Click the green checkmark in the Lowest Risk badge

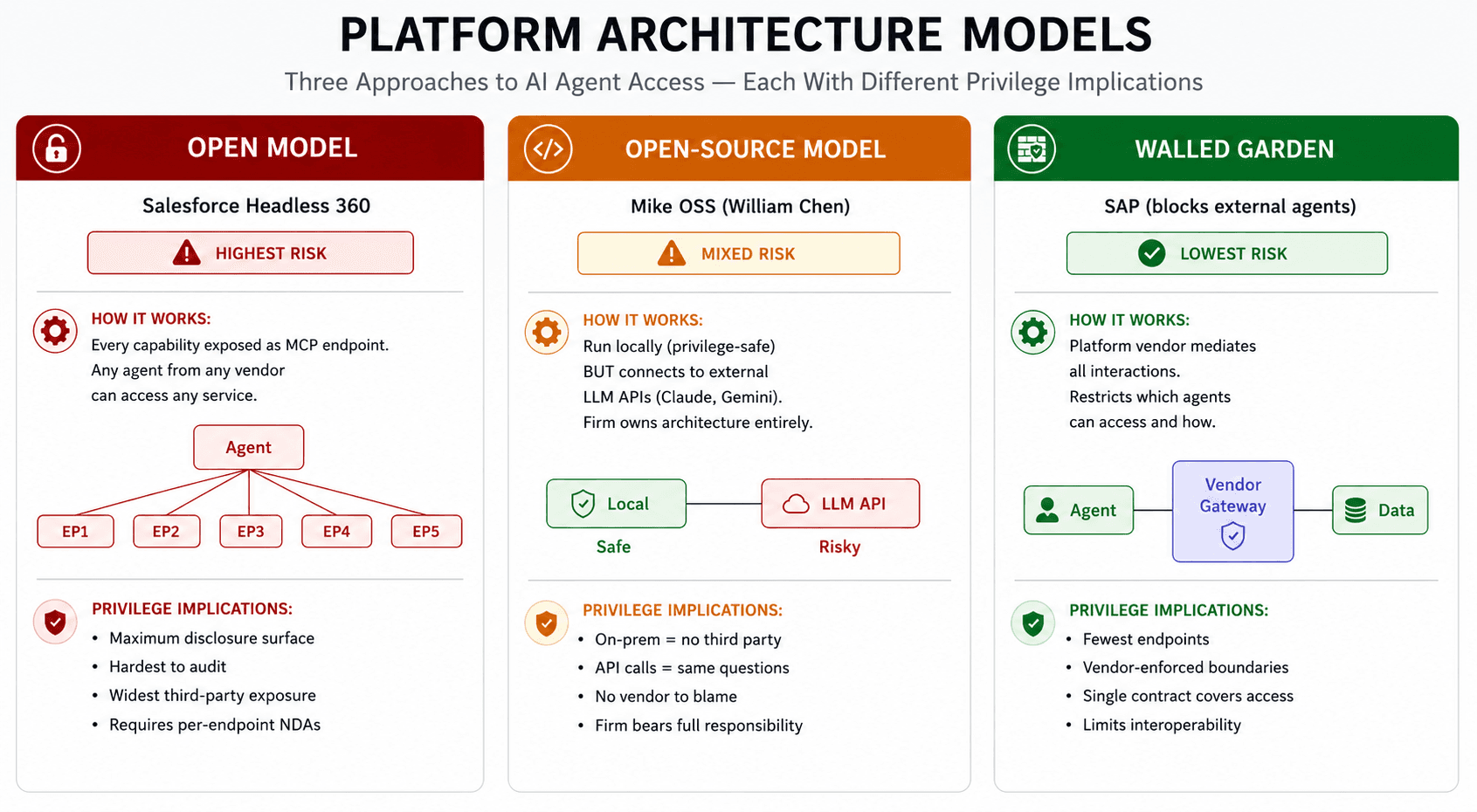(x=1152, y=254)
